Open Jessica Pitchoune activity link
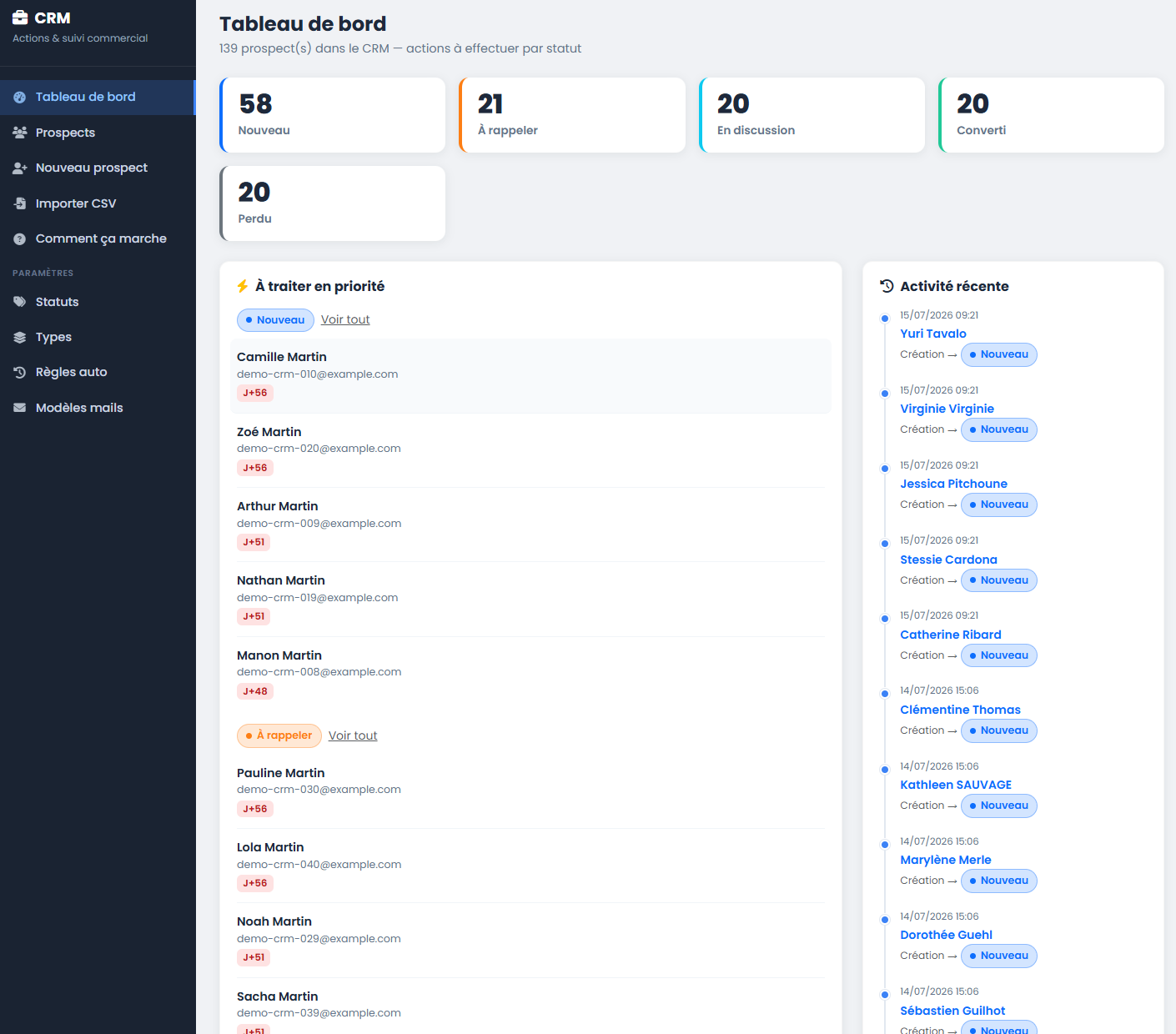 [x=953, y=484]
